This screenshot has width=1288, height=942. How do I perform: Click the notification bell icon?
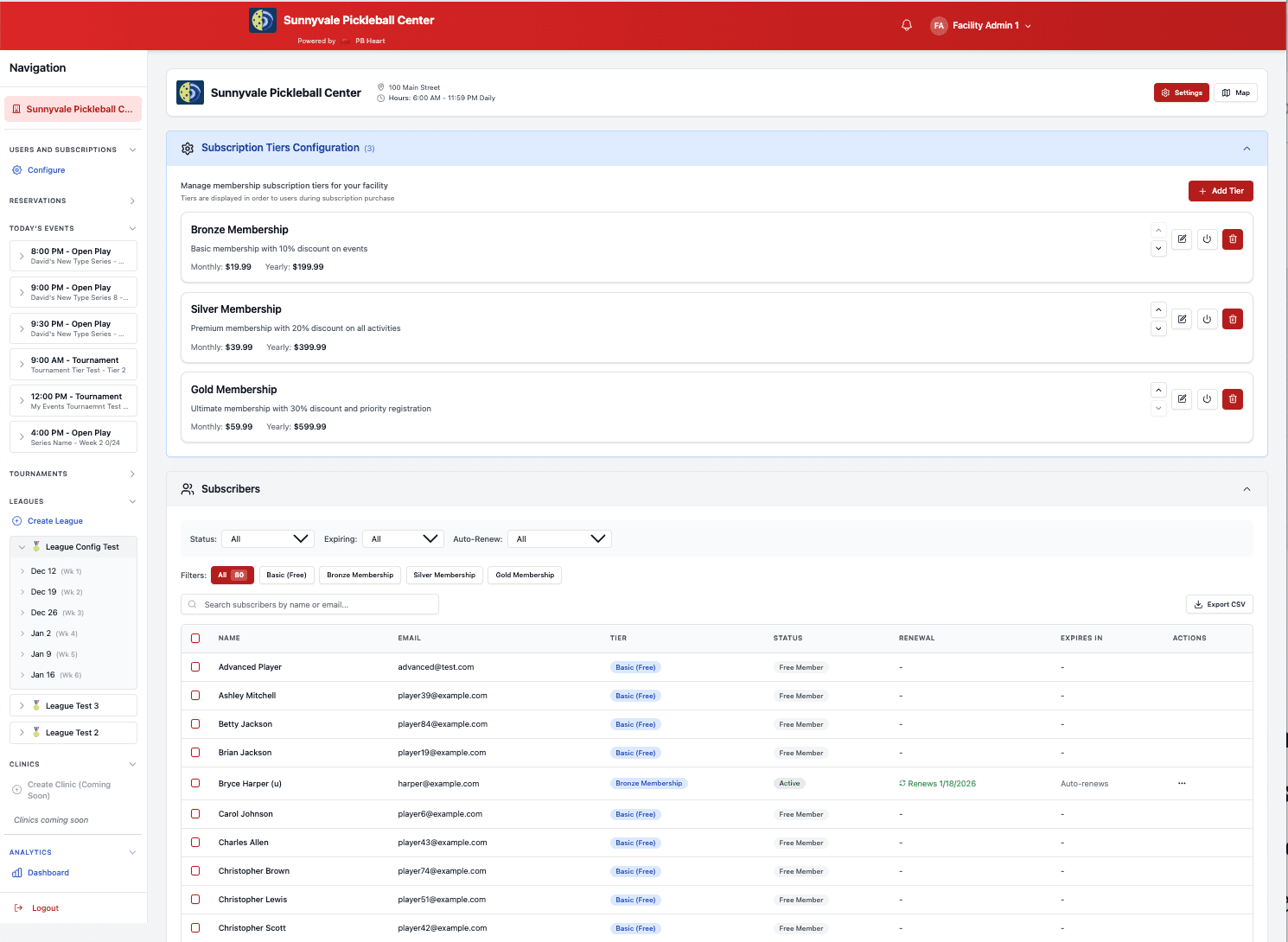coord(907,25)
